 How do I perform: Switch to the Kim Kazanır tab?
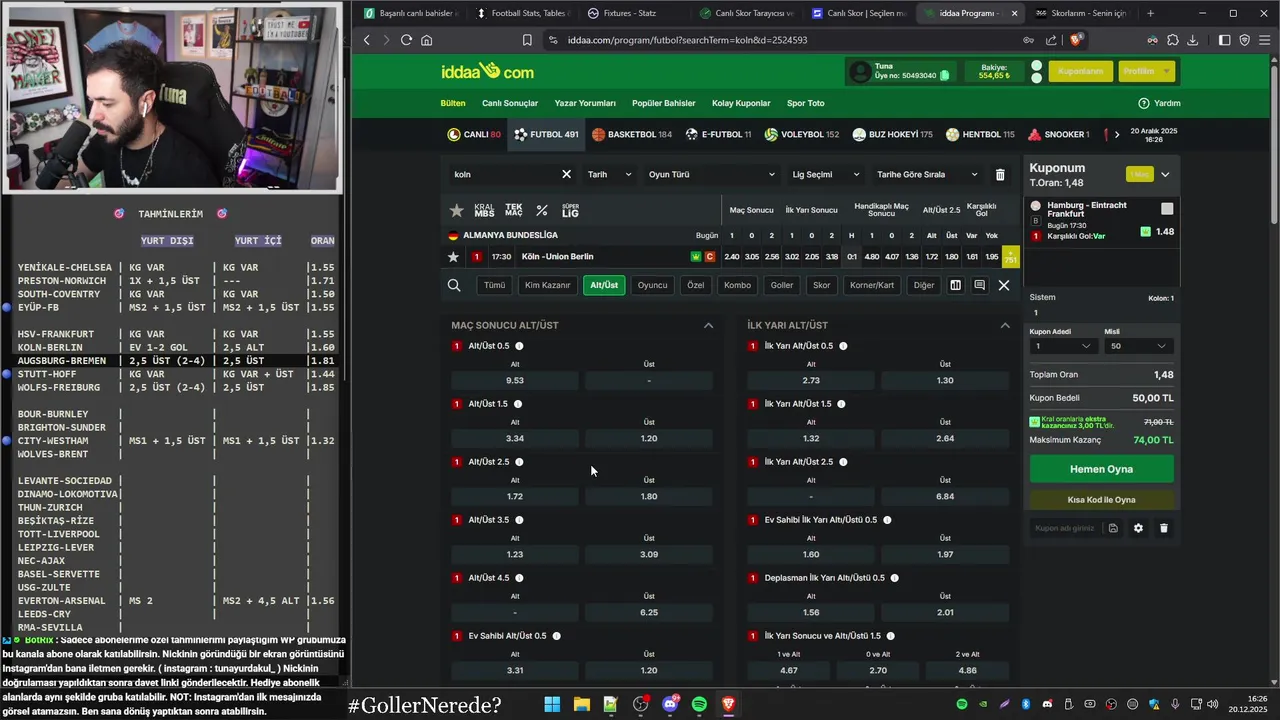(547, 285)
